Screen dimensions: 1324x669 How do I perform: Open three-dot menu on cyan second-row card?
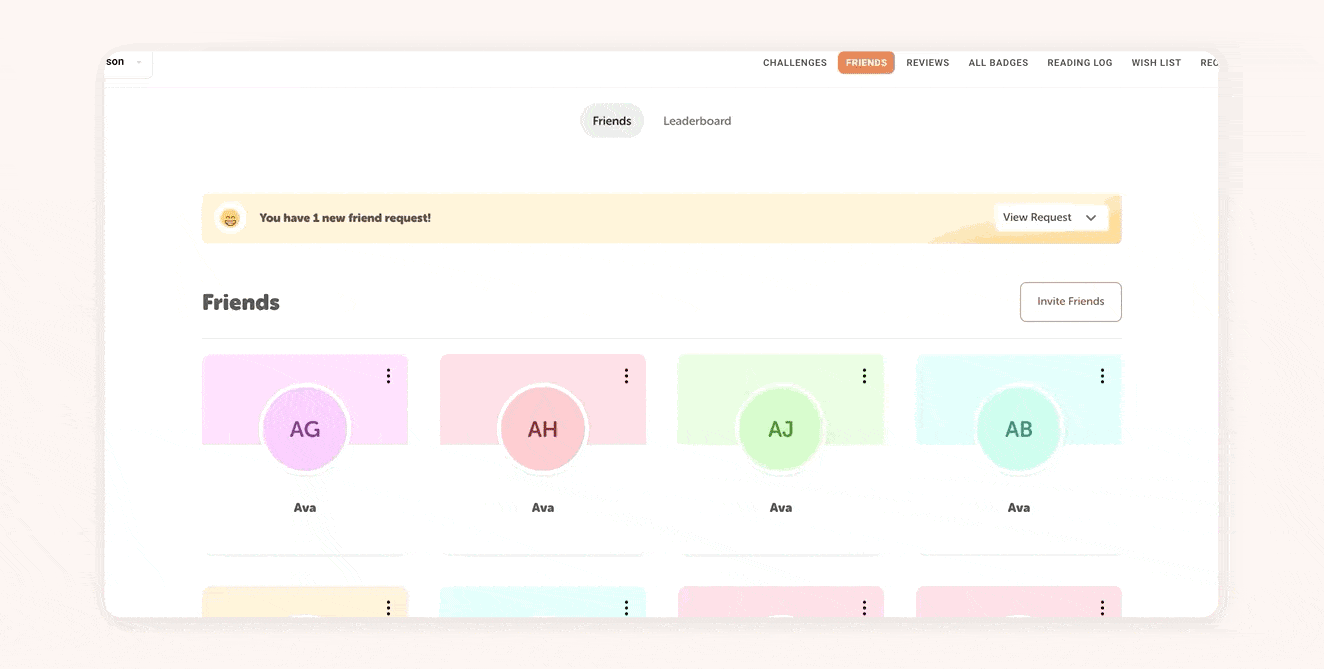pyautogui.click(x=626, y=607)
